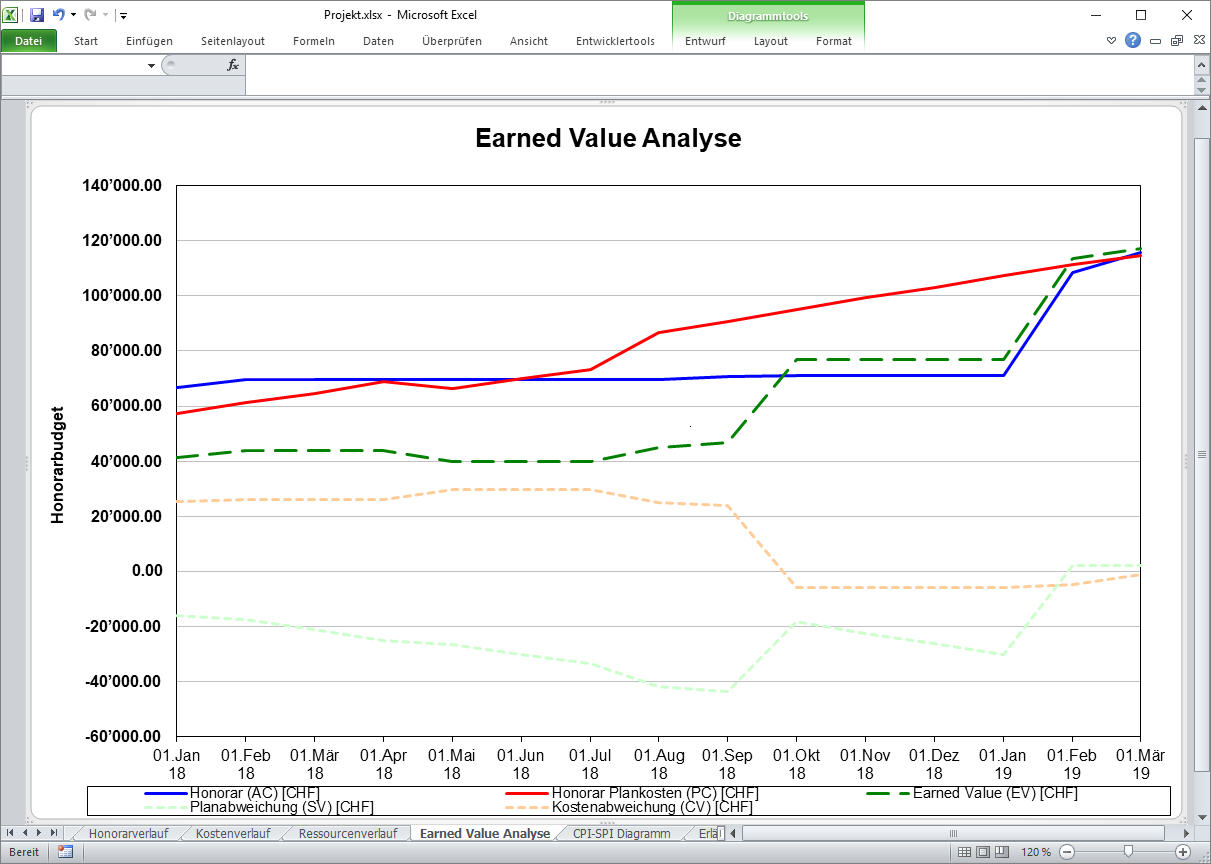
Task: Open the Diagrammtools Layout tab
Action: [771, 42]
